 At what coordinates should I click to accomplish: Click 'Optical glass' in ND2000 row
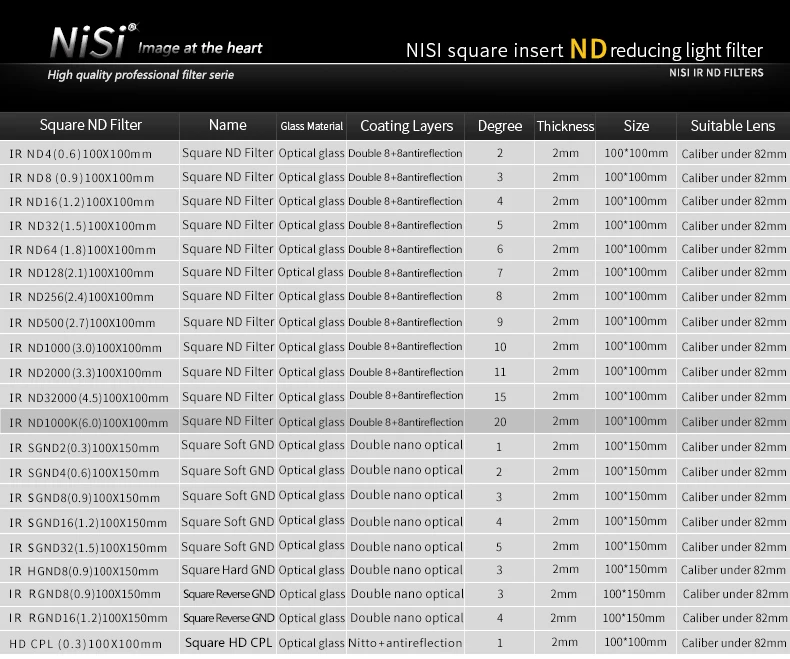click(311, 372)
